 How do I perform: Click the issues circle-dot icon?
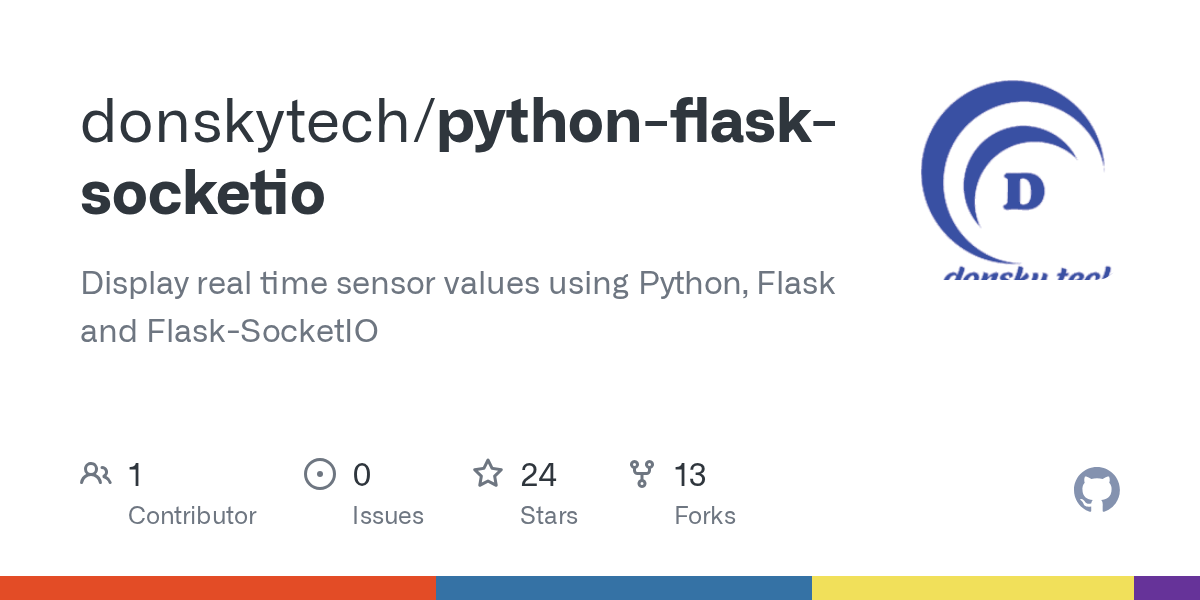point(319,474)
